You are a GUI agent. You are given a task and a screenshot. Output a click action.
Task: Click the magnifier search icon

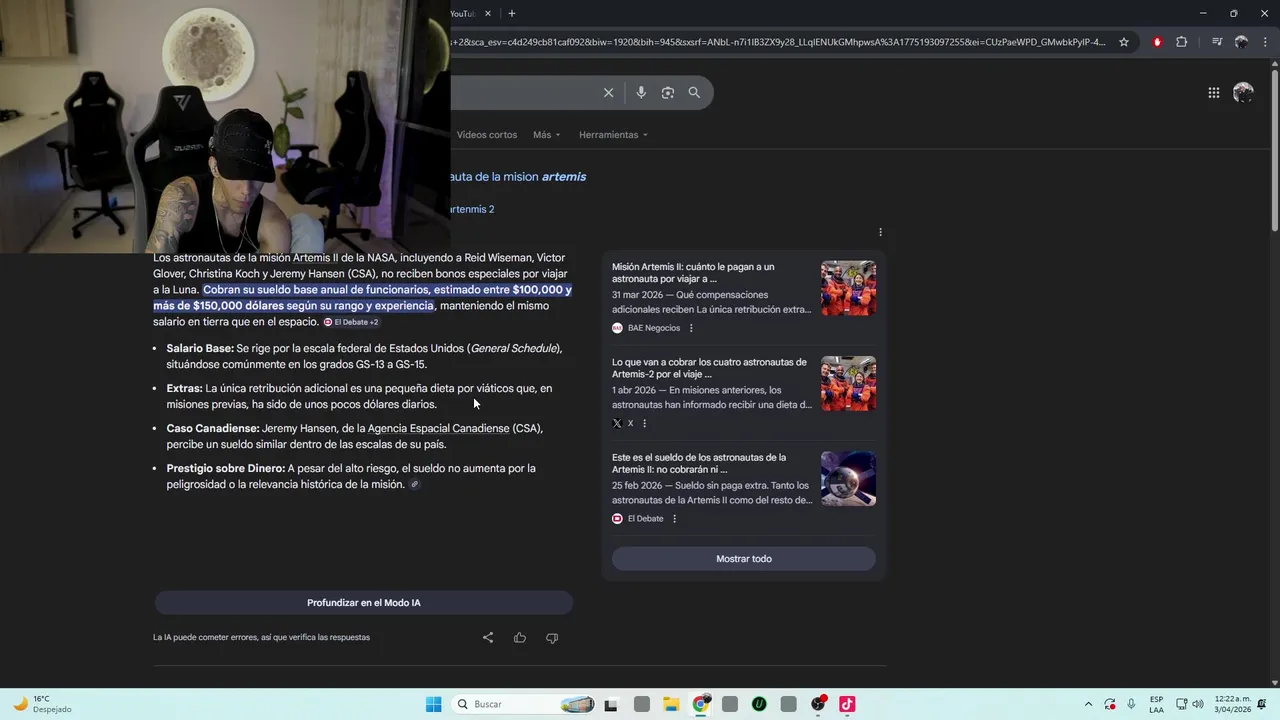point(694,92)
